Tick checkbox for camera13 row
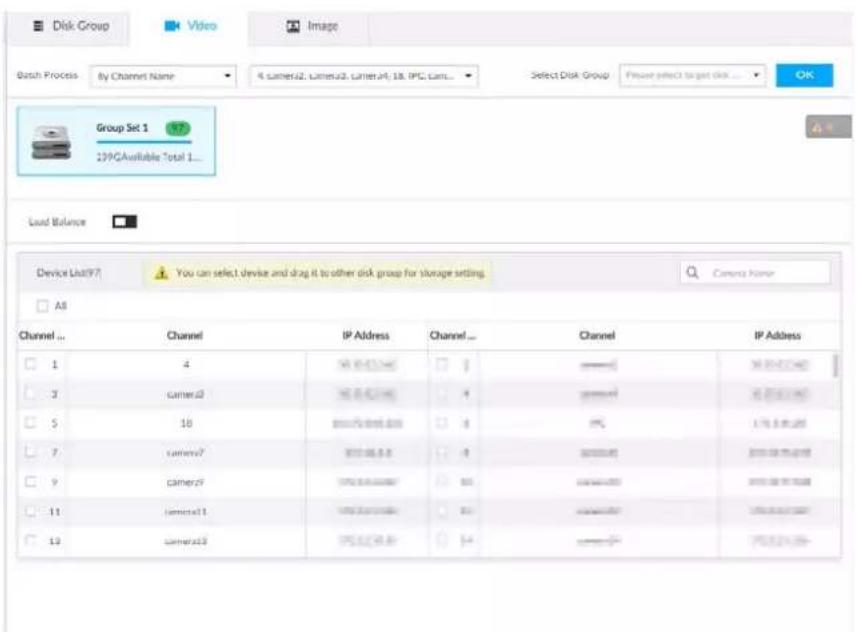 pos(31,540)
